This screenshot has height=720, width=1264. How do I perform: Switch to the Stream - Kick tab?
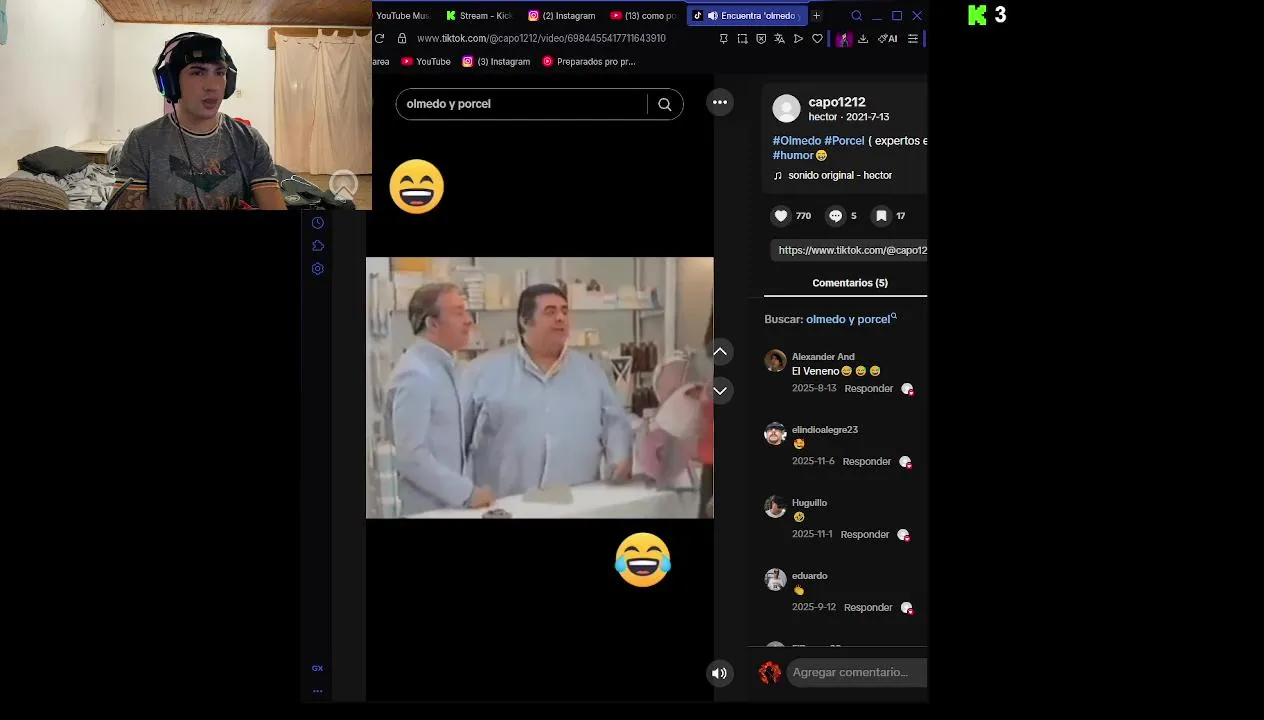[479, 16]
